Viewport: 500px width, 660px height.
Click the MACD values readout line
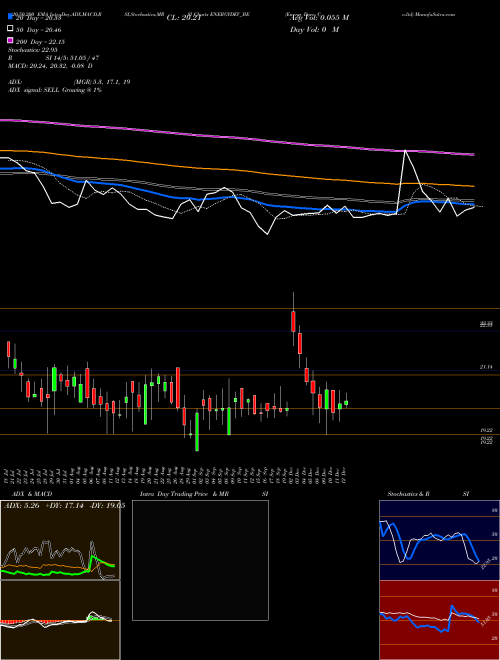tap(51, 66)
